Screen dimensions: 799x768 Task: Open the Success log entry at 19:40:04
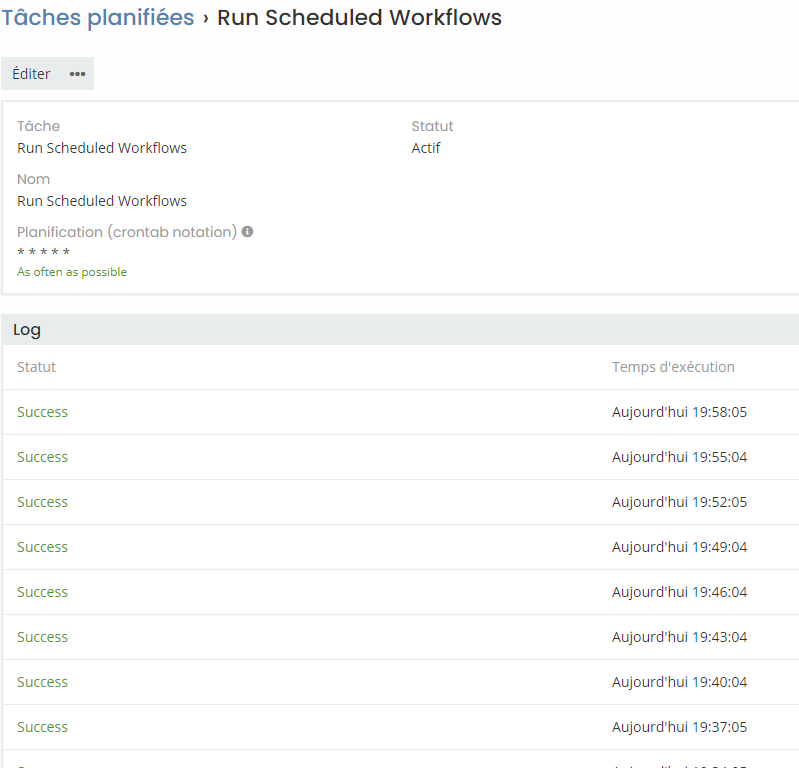coord(43,682)
